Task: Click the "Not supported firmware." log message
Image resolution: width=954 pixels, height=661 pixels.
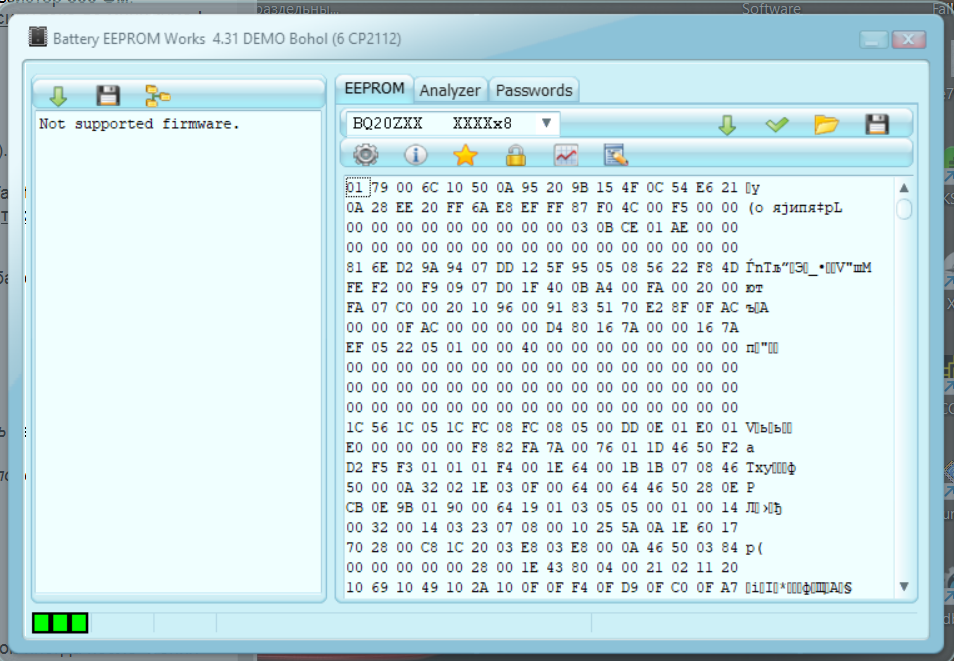Action: [139, 124]
